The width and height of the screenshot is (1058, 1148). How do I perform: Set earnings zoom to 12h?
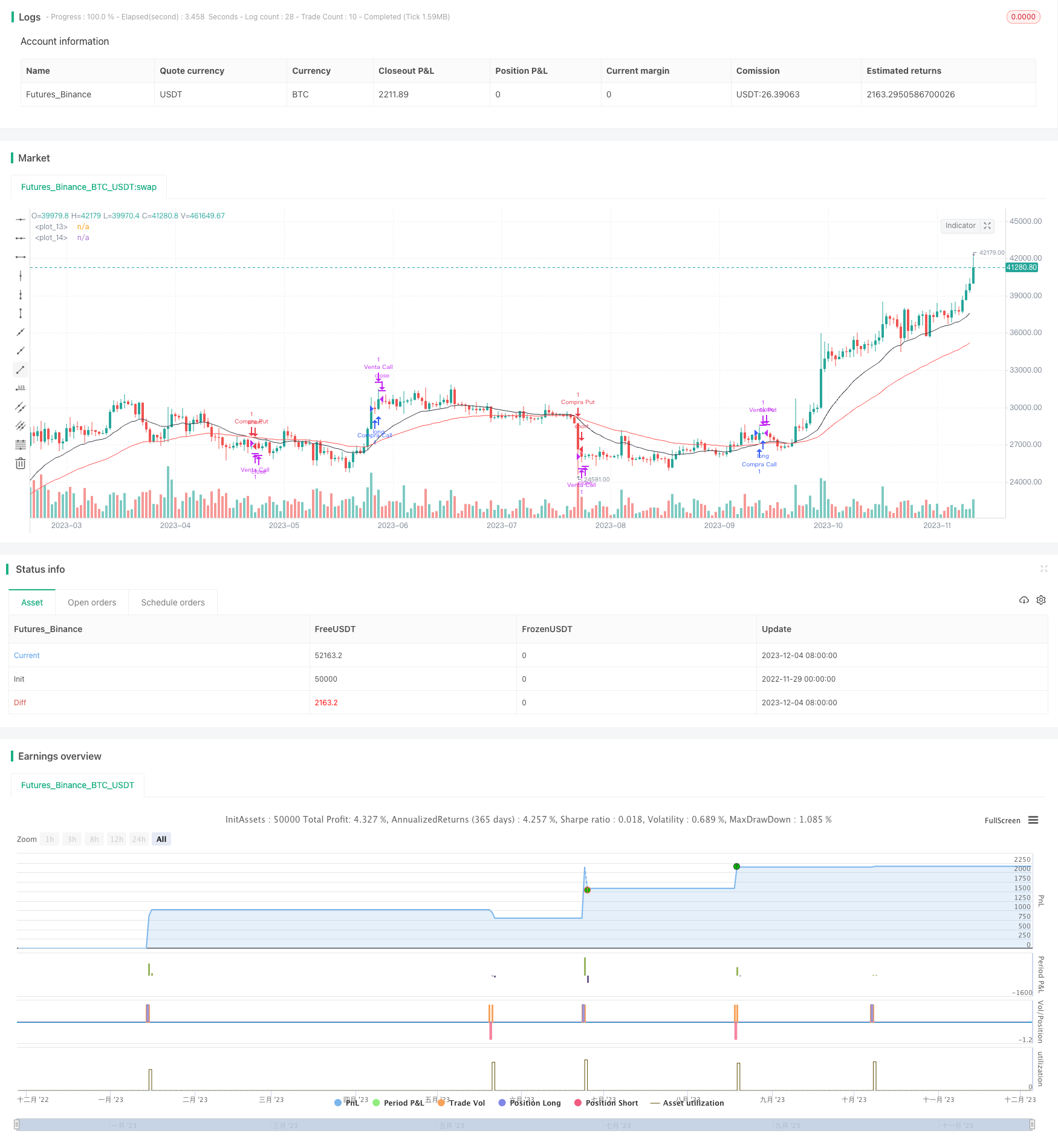click(x=117, y=839)
